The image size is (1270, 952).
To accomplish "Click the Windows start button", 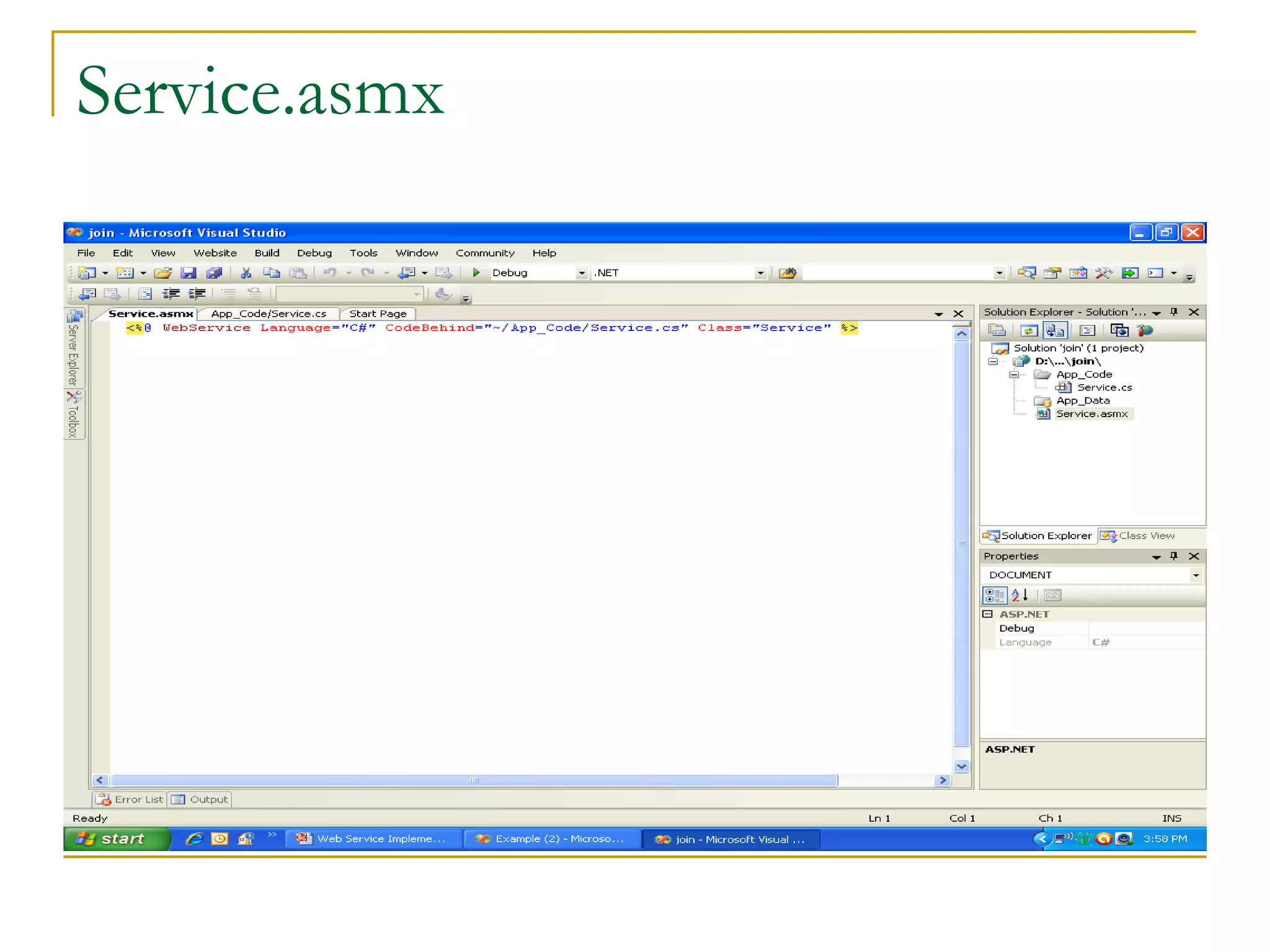I will [x=116, y=839].
